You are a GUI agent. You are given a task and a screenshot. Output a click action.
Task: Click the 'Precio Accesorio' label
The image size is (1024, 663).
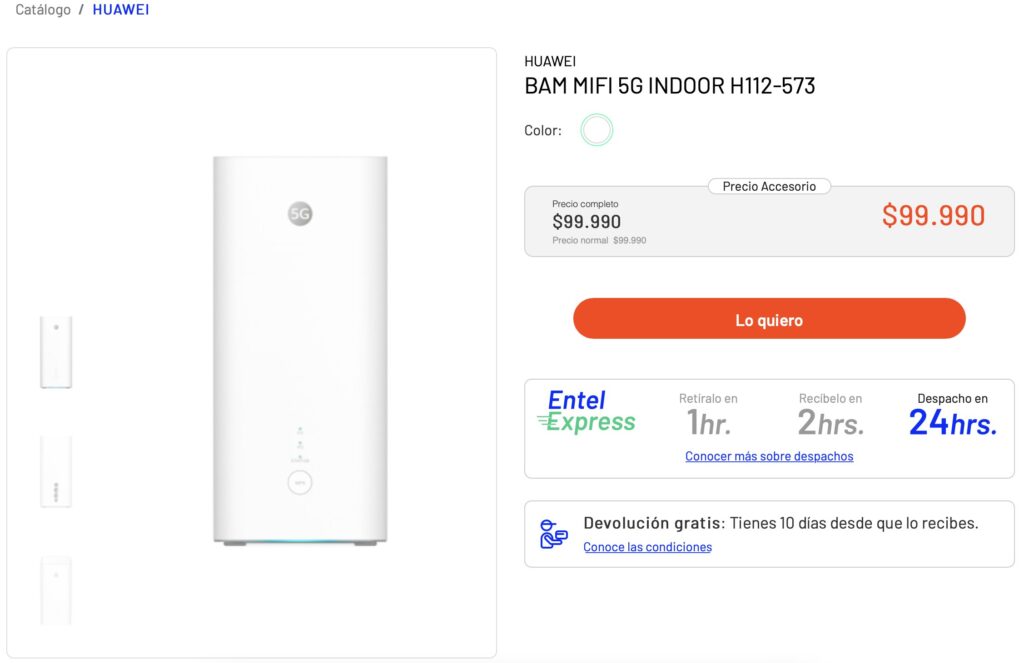[x=769, y=186]
